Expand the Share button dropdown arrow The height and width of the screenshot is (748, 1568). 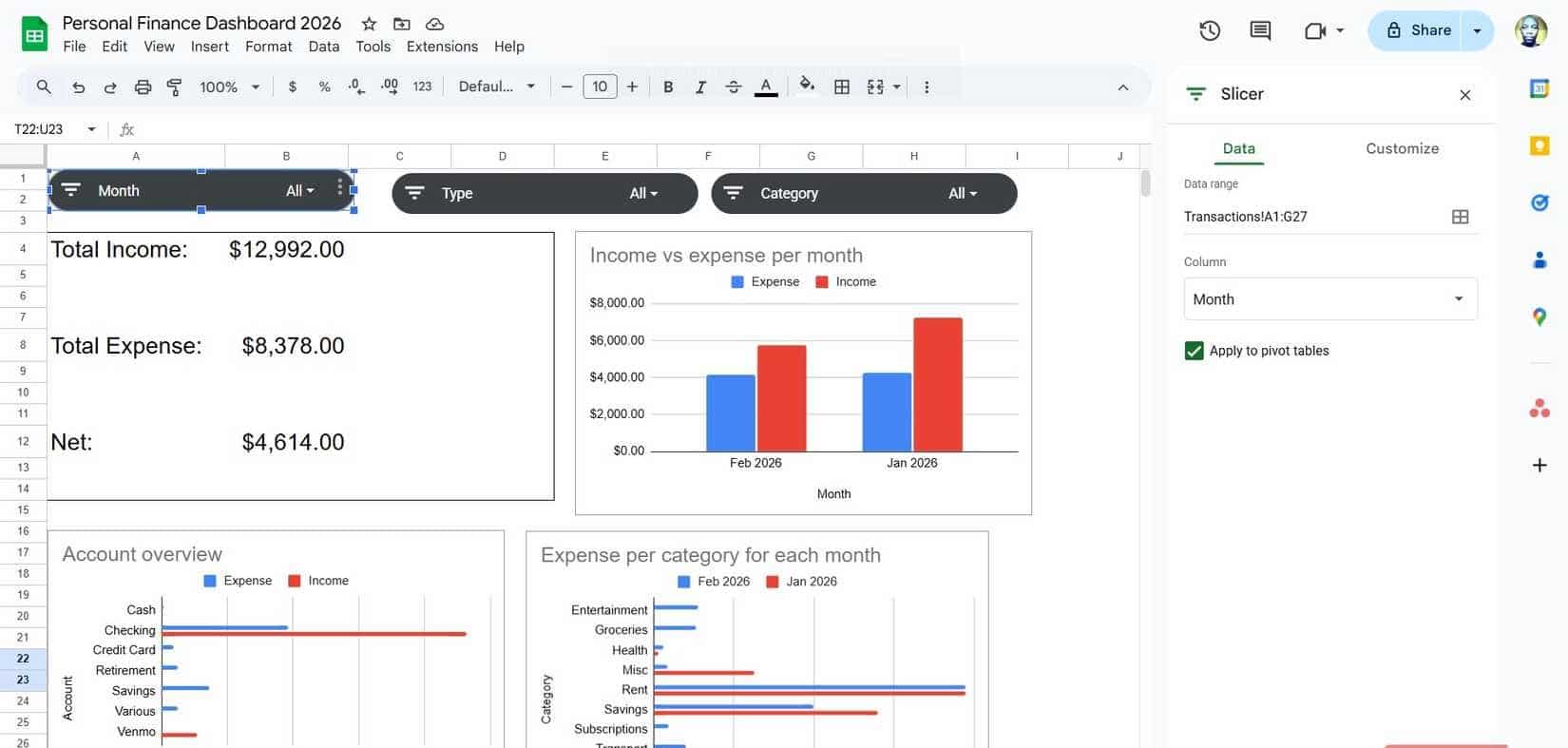1477,30
